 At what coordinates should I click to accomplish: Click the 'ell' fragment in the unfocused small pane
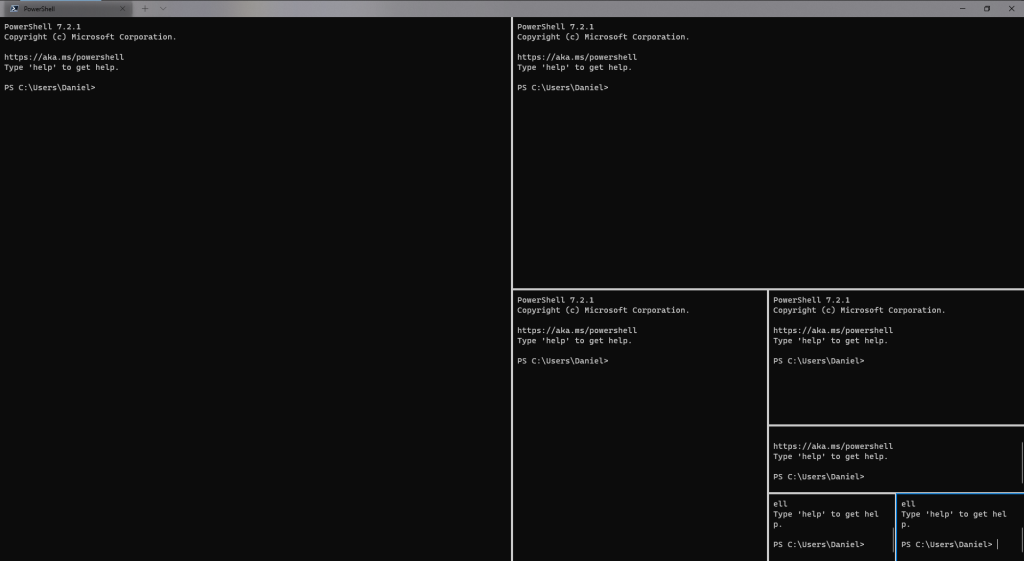(x=780, y=504)
